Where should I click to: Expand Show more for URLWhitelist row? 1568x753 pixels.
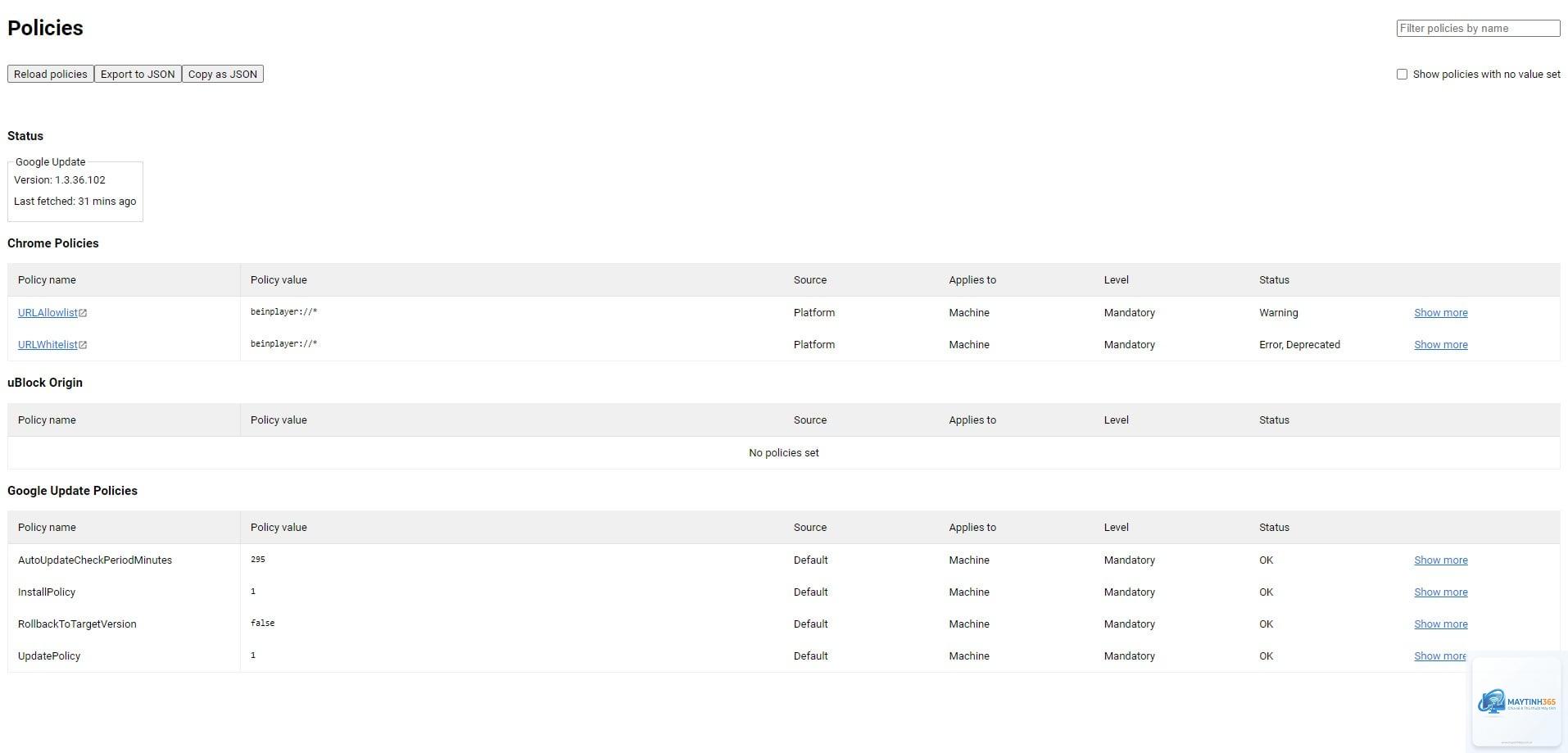click(x=1440, y=345)
